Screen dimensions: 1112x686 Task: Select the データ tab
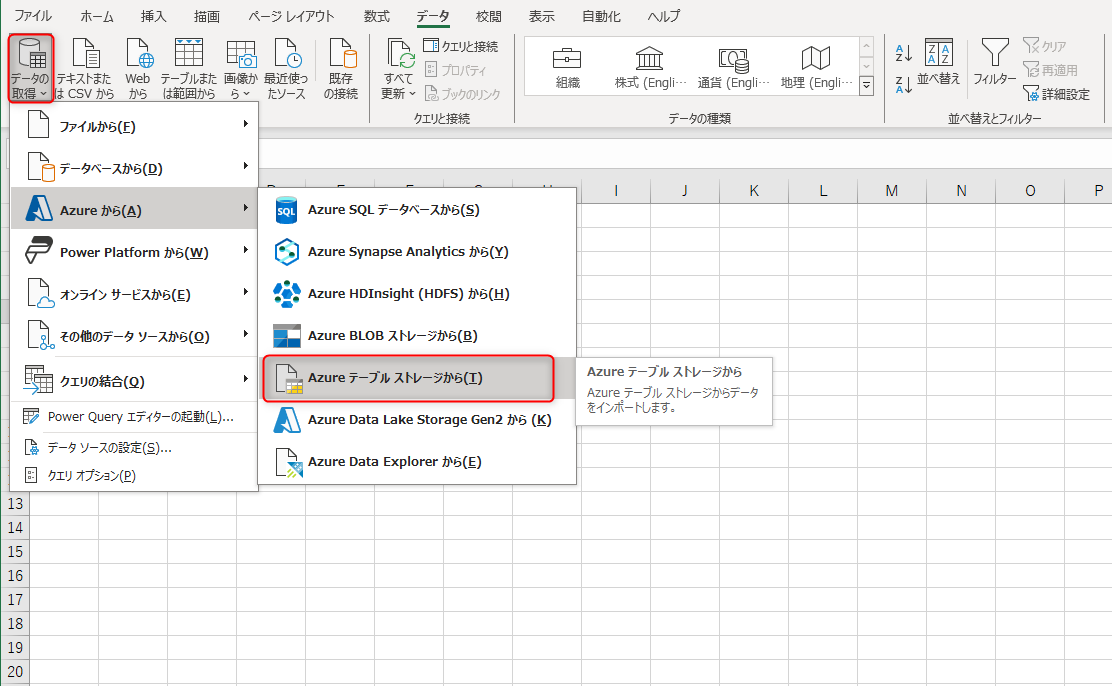click(433, 16)
